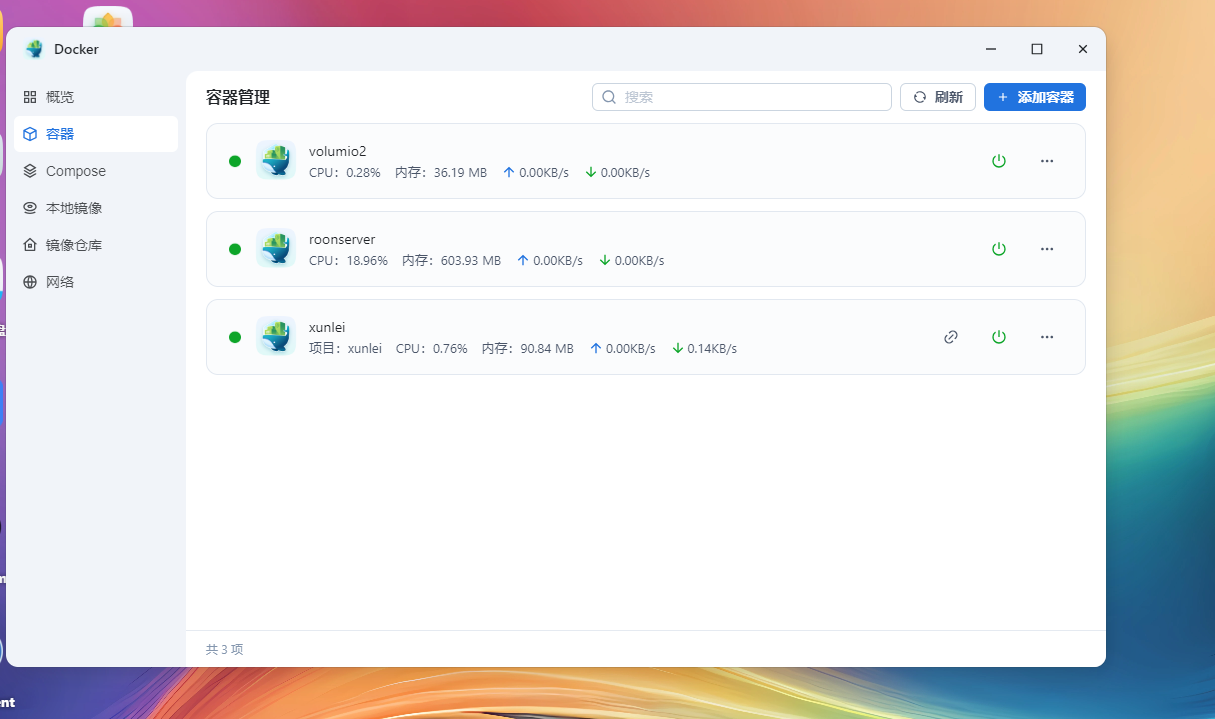Click xunlei 项目：xunlei project label
Image resolution: width=1215 pixels, height=719 pixels.
coord(345,348)
